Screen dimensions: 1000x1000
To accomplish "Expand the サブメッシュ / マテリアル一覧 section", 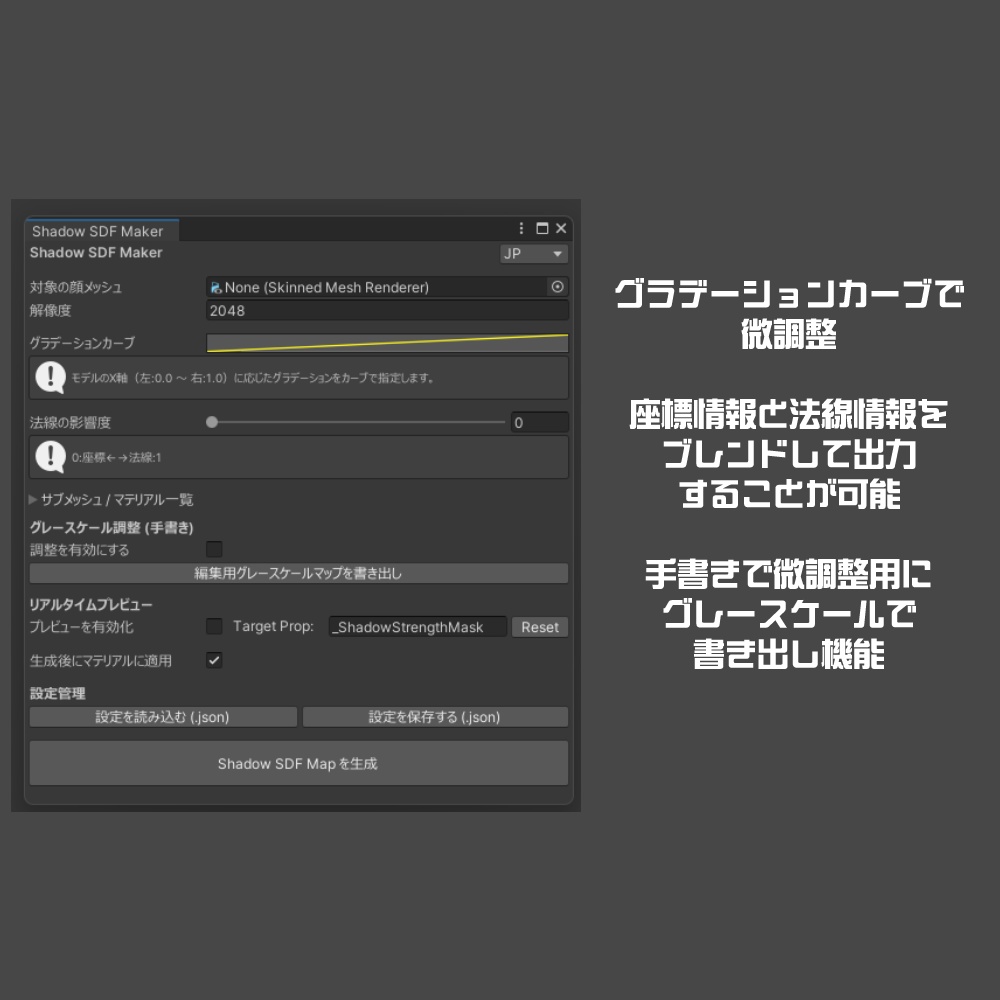I will click(33, 499).
